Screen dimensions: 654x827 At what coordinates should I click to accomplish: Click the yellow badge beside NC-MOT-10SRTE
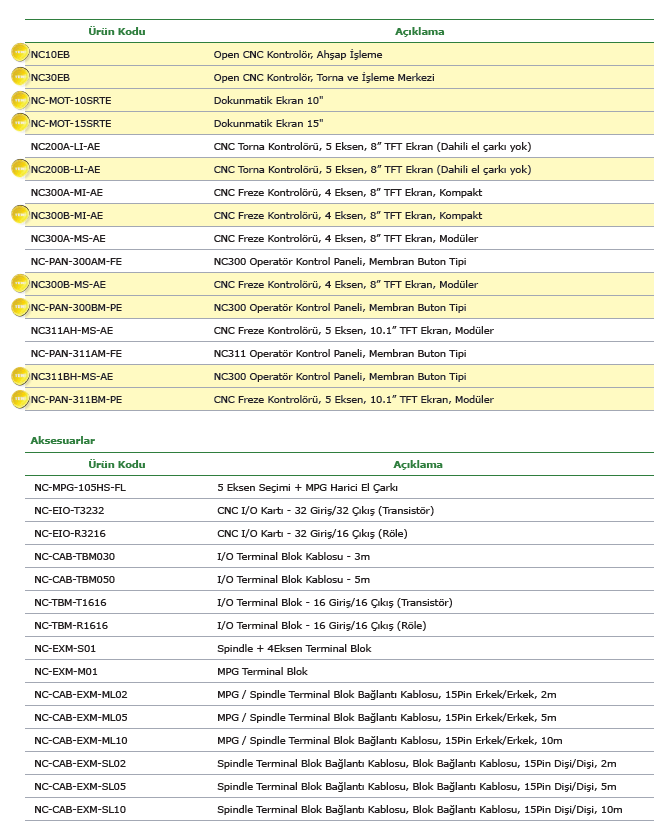pos(20,99)
